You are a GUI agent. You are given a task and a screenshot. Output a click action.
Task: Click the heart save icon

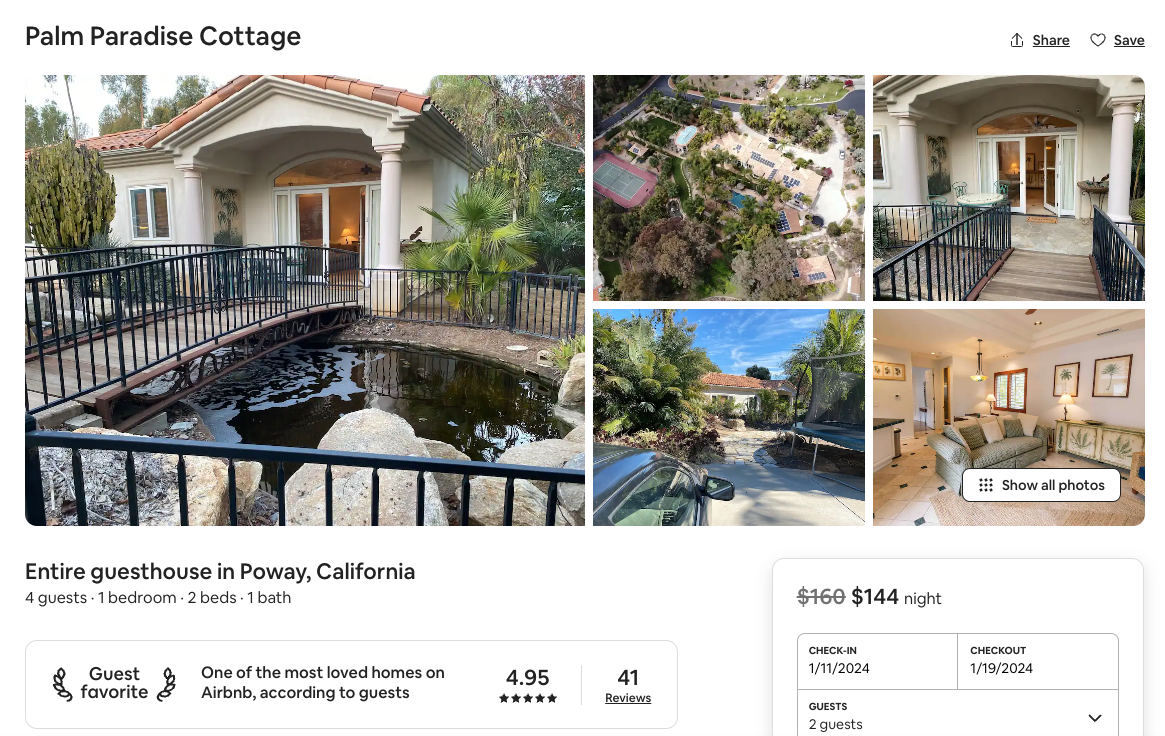(x=1098, y=40)
